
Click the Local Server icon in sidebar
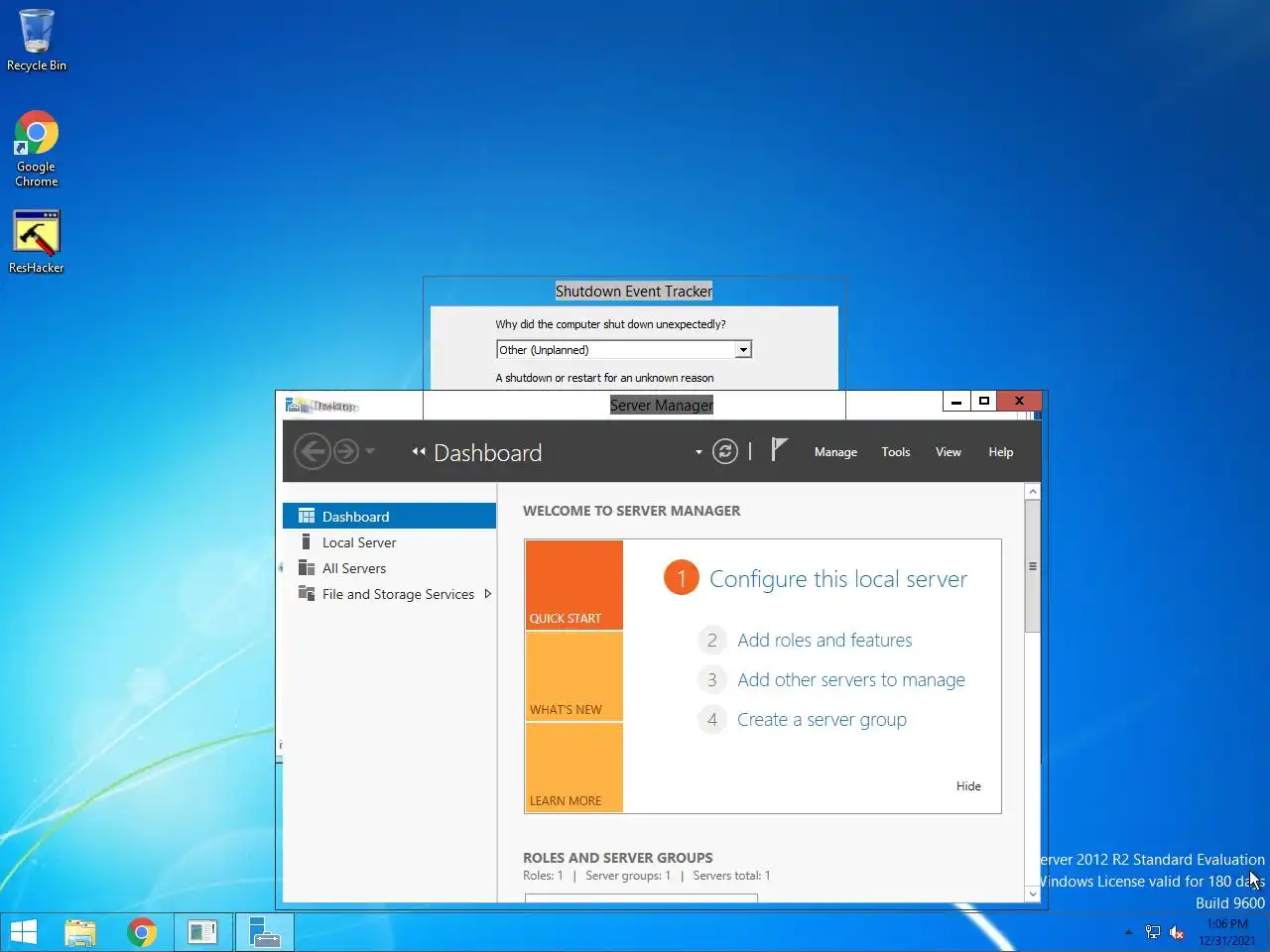306,541
